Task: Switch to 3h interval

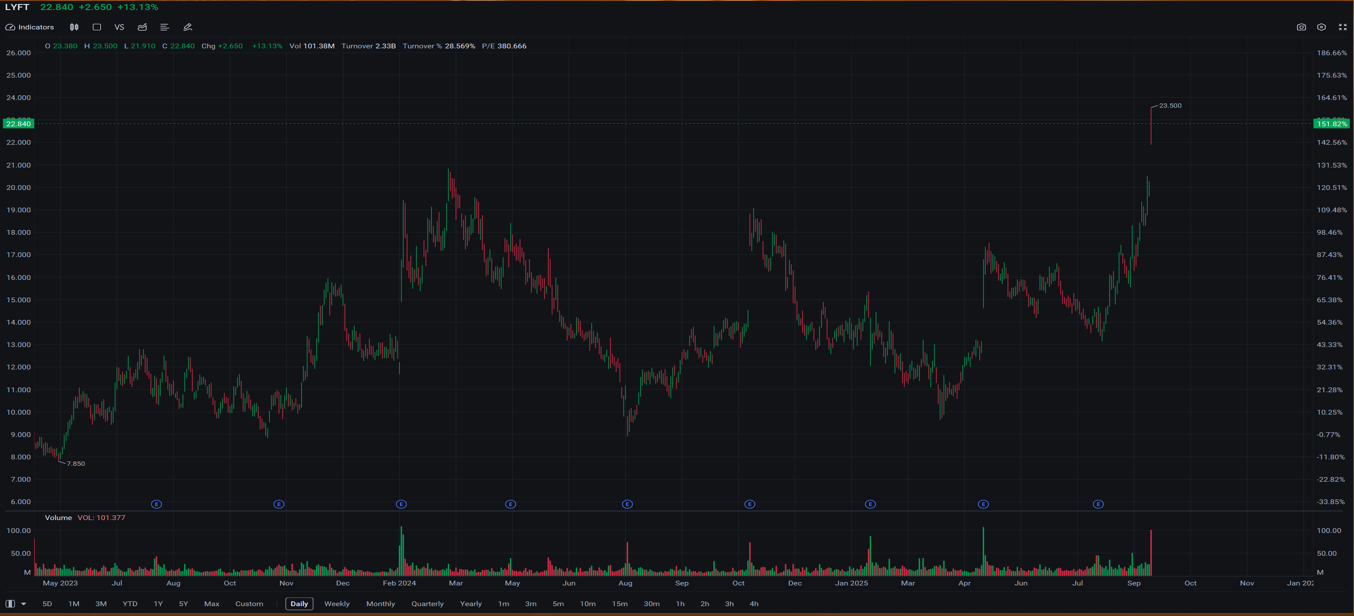Action: pos(729,604)
